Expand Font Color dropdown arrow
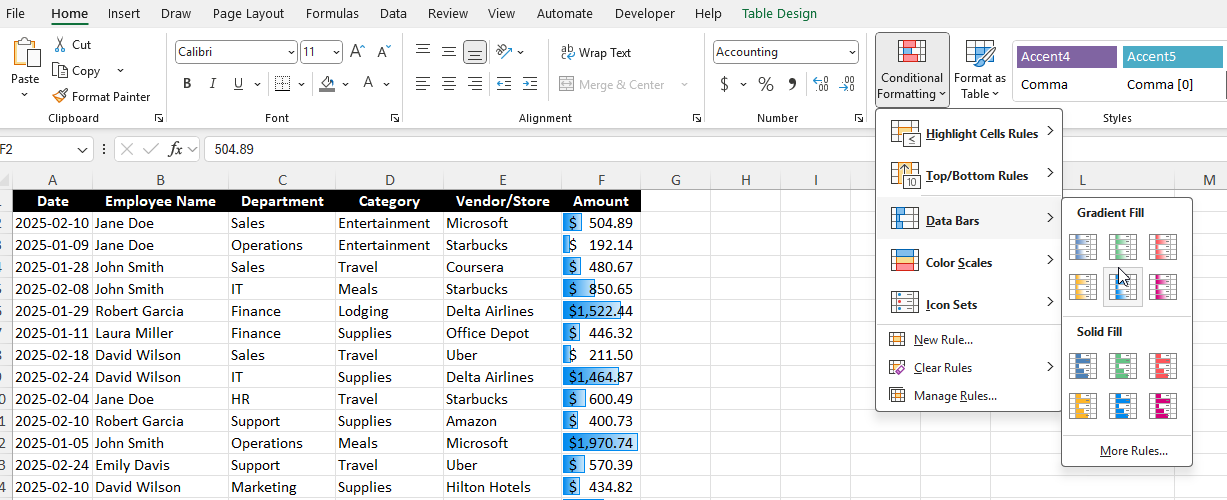This screenshot has height=500, width=1227. [386, 84]
